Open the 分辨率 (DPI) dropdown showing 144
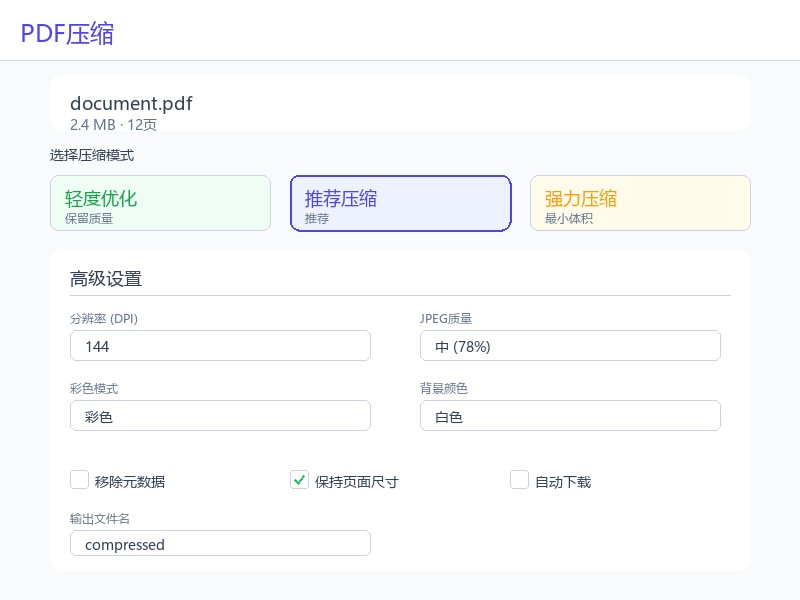This screenshot has height=600, width=800. (x=220, y=346)
